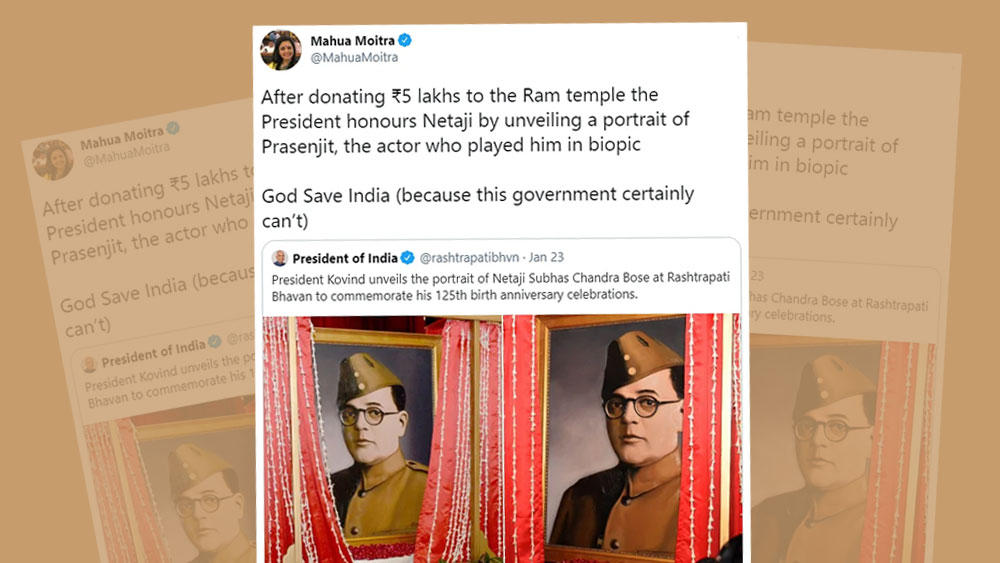Open the @MahuaMoitra handle
The height and width of the screenshot is (563, 1000).
tap(354, 57)
